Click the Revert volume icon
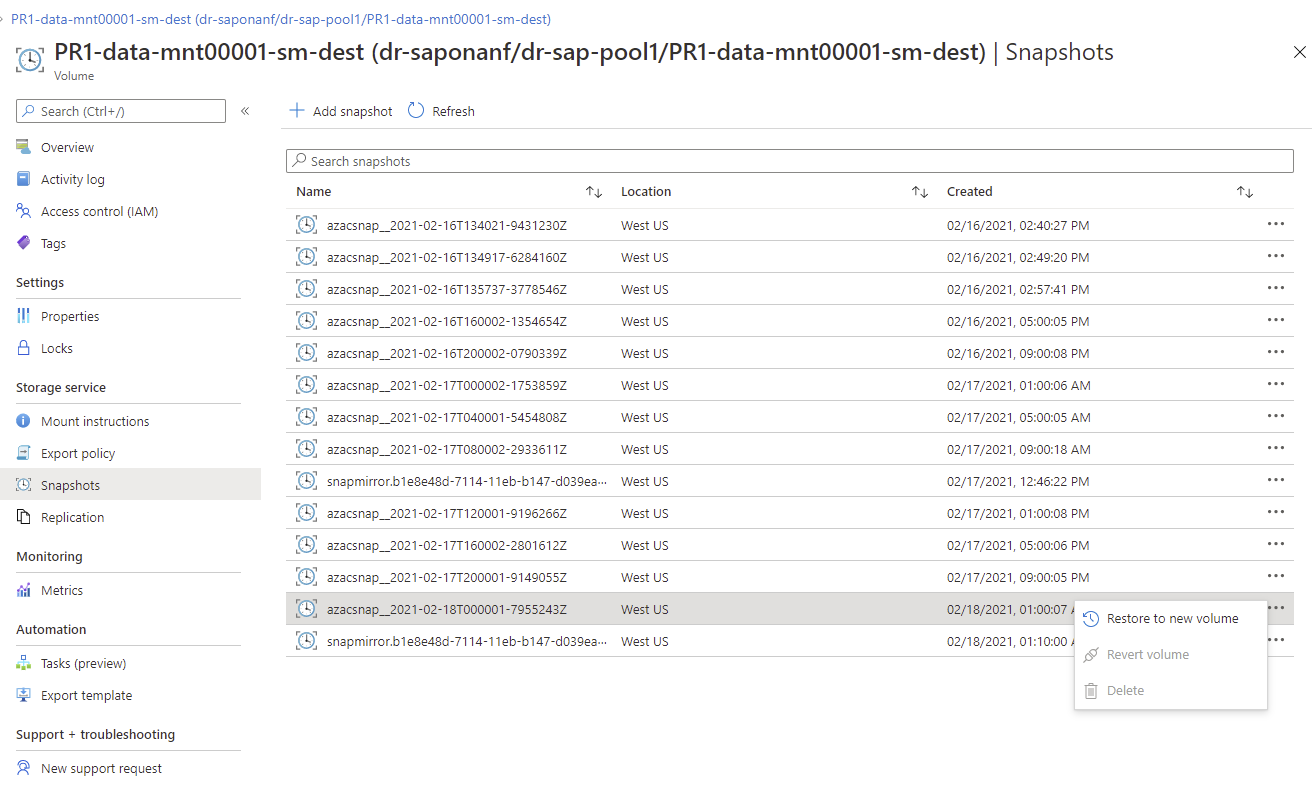Viewport: 1312px width, 800px height. click(1091, 655)
